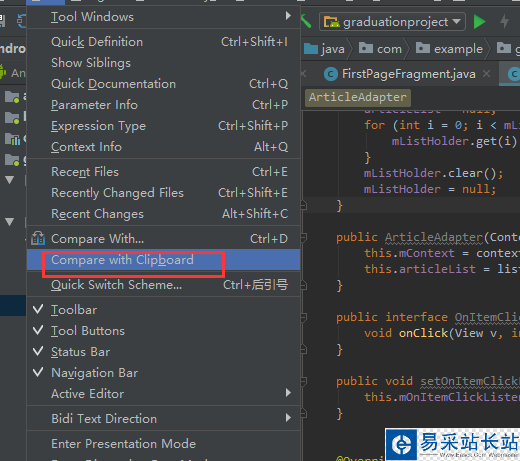The height and width of the screenshot is (461, 520).
Task: Choose Show Siblings from the menu
Action: [x=163, y=63]
